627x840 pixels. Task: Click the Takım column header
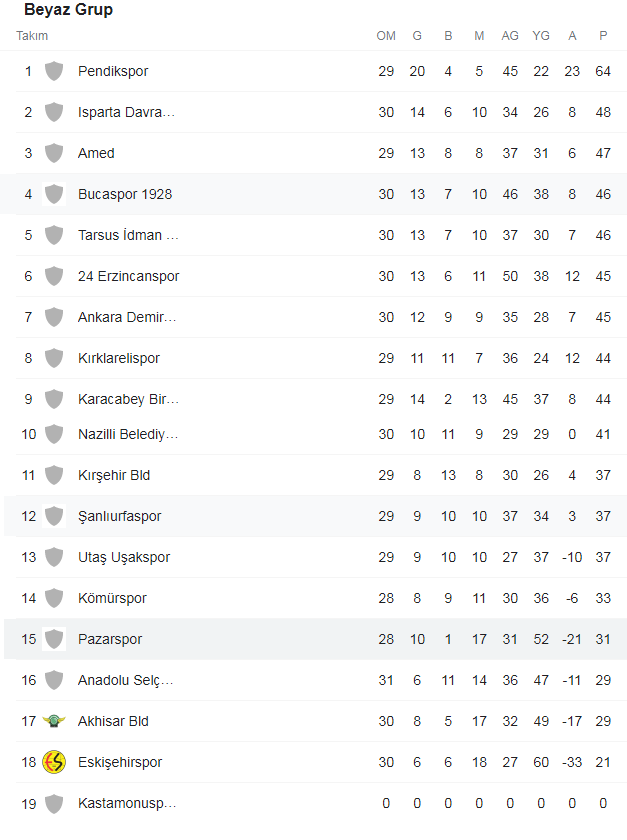32,36
